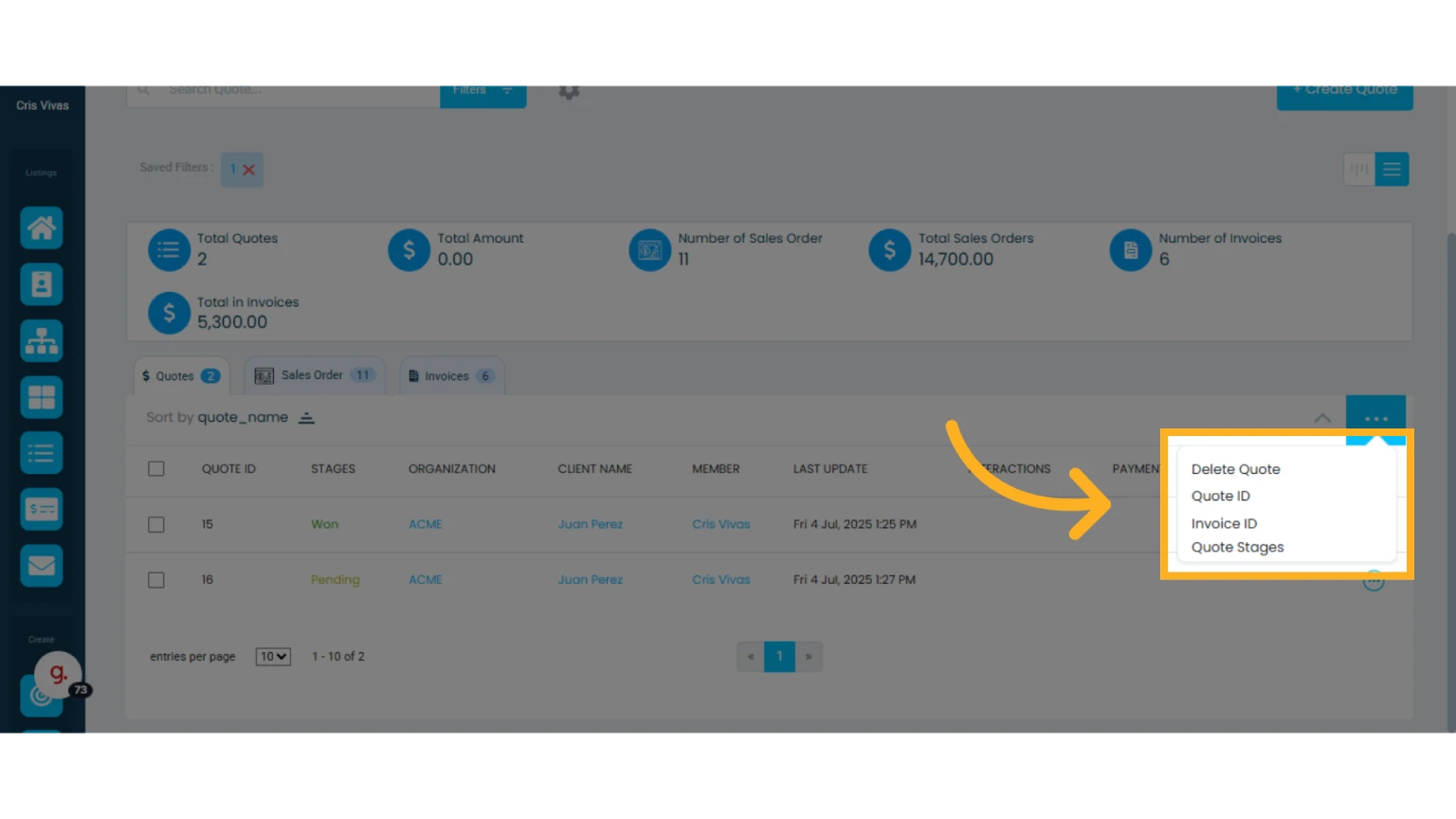Open the quotes dollar card sidebar icon

tap(42, 509)
